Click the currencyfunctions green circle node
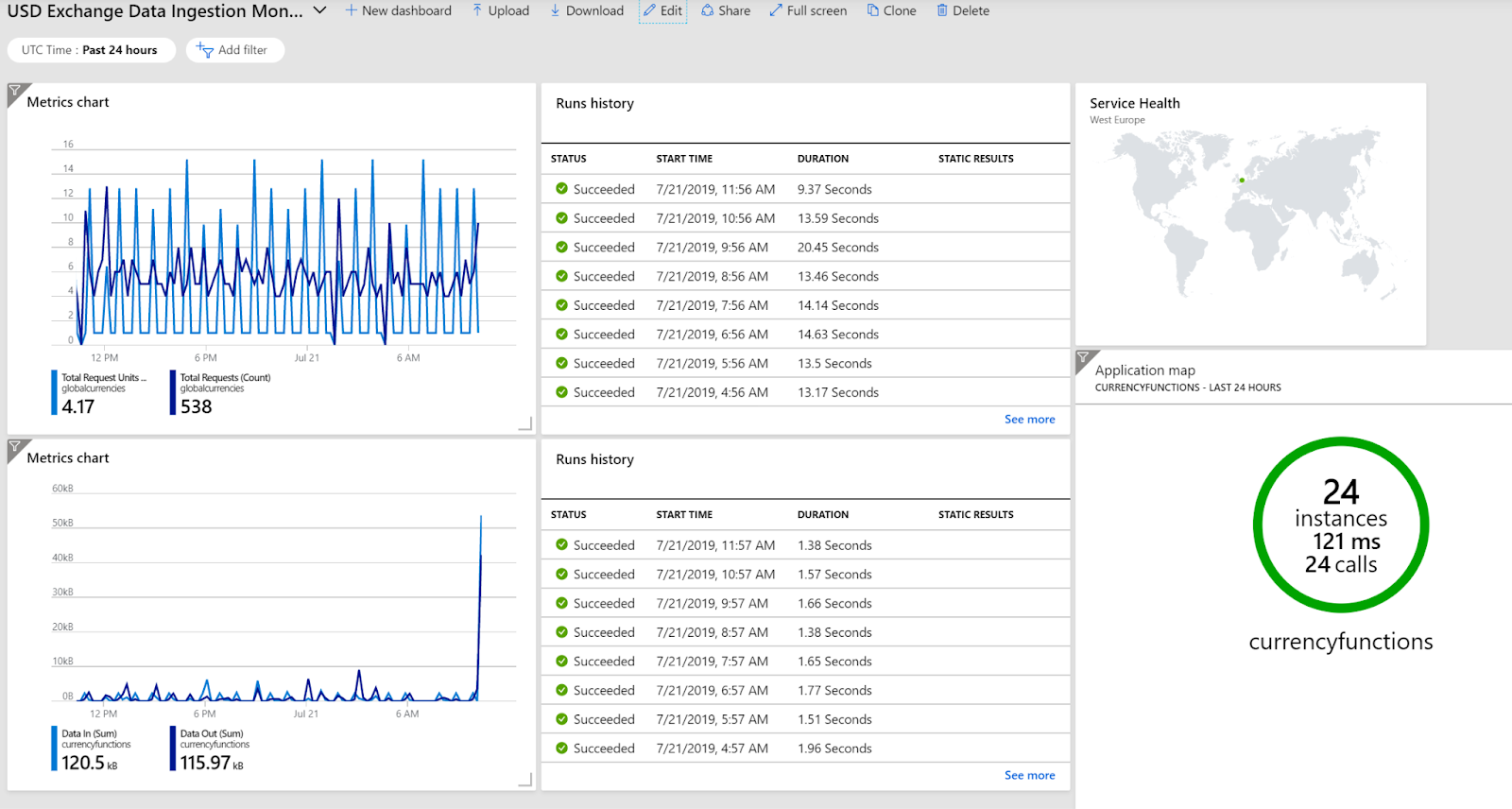 [1340, 525]
